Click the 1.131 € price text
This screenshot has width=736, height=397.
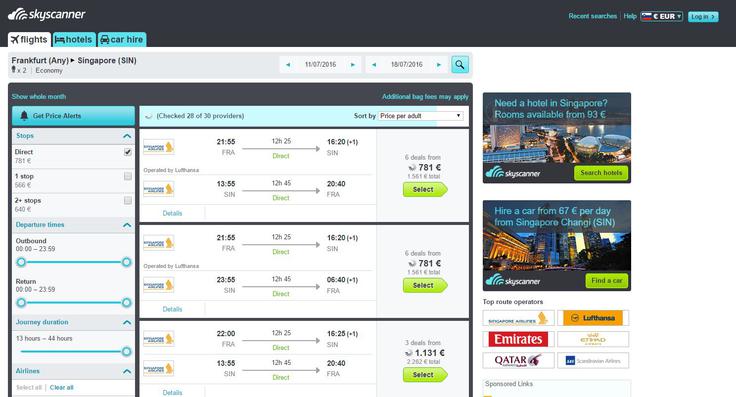[x=429, y=353]
